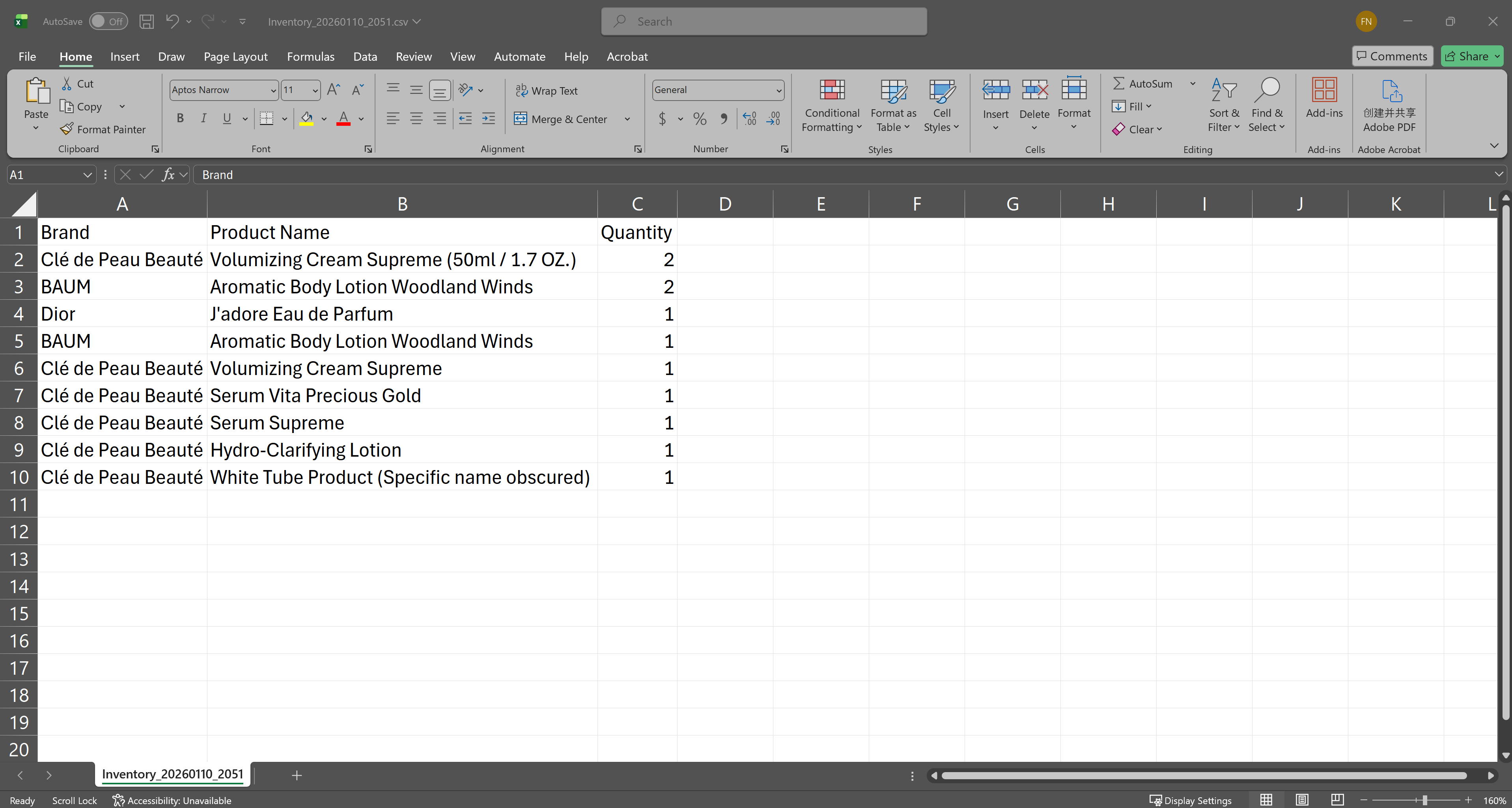This screenshot has height=808, width=1512.
Task: Increase decimal places for the cell
Action: click(x=749, y=119)
